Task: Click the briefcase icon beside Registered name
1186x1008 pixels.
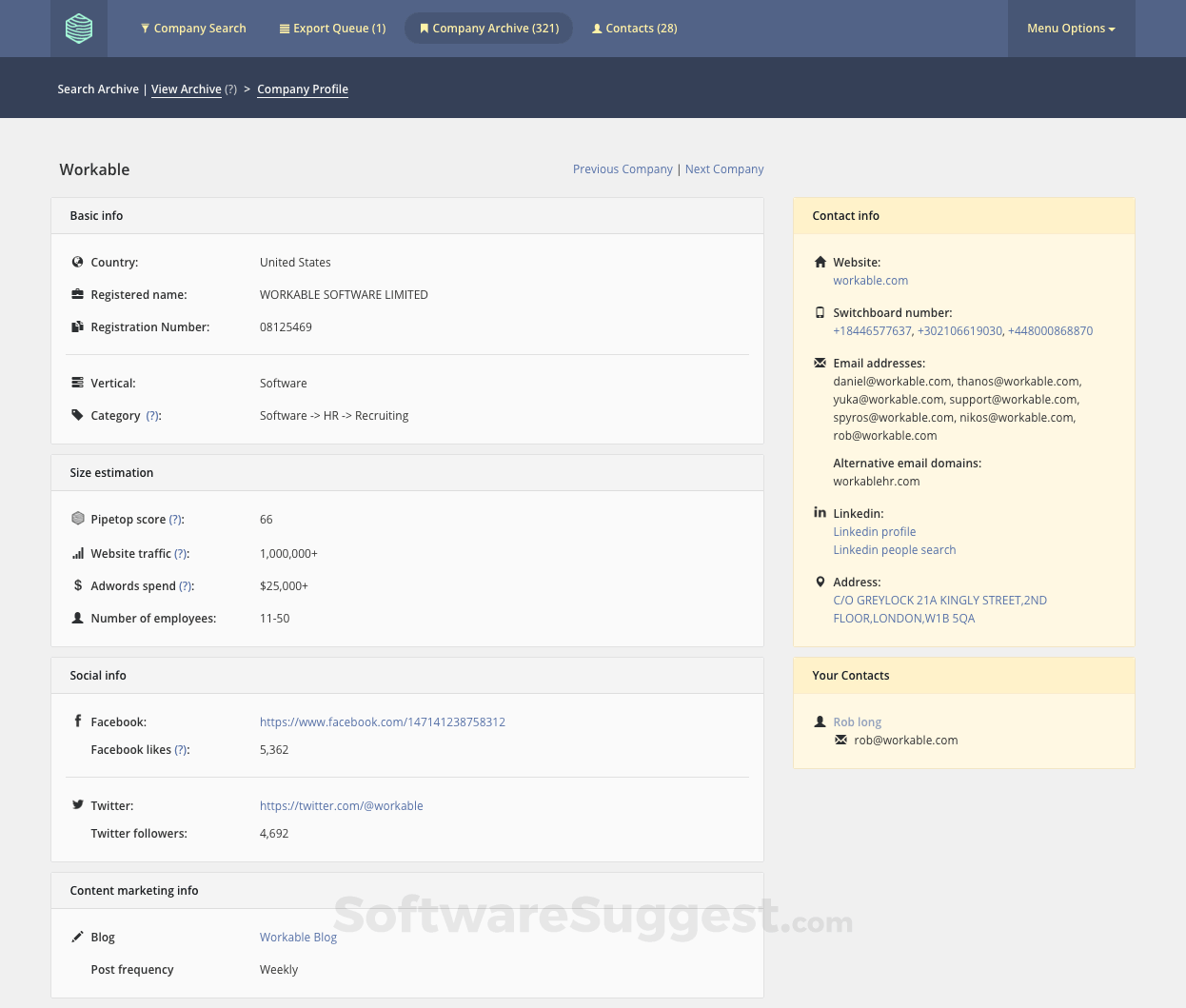Action: pos(78,294)
